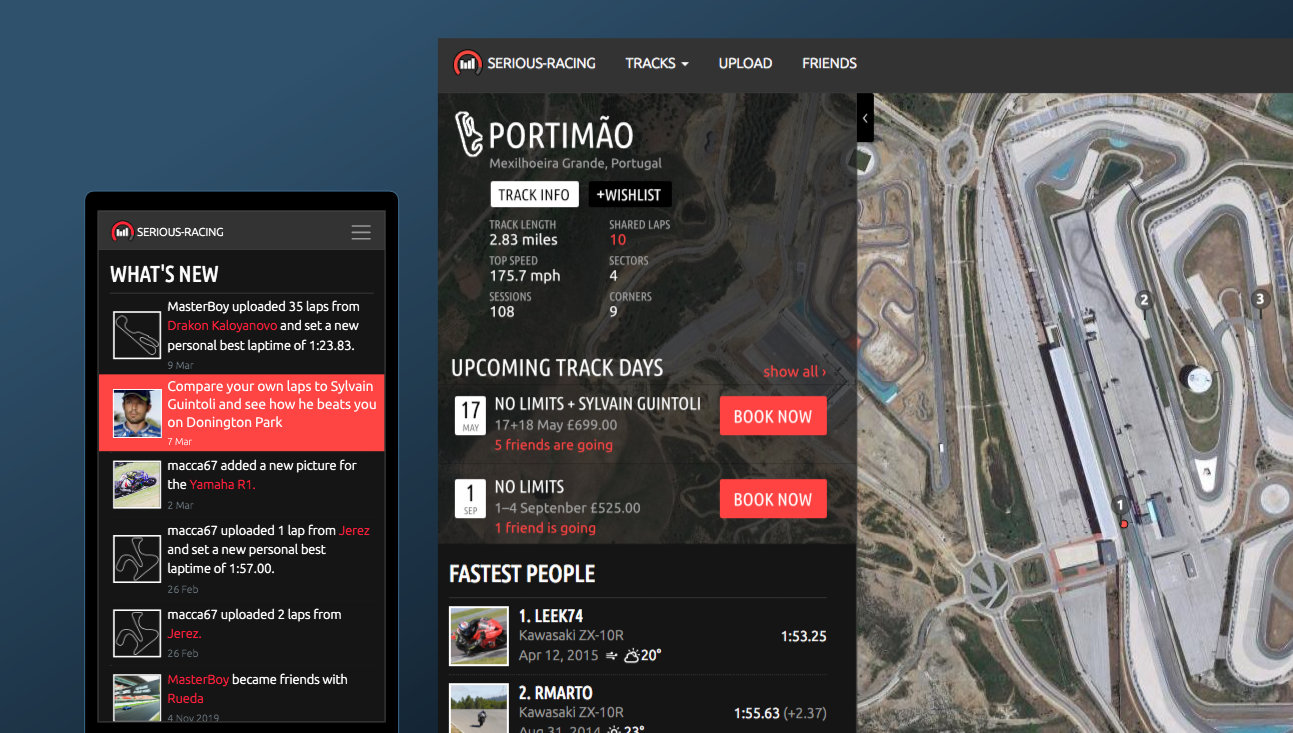This screenshot has width=1293, height=733.
Task: Book the No Limits + Sylvain Guintoli day
Action: [772, 416]
